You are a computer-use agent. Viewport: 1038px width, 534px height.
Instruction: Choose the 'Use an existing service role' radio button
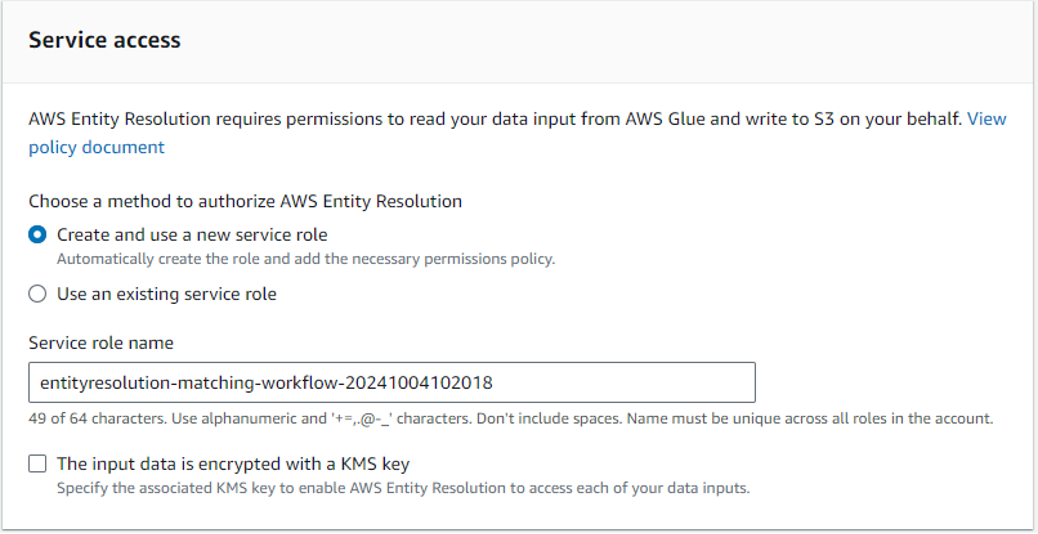[38, 294]
